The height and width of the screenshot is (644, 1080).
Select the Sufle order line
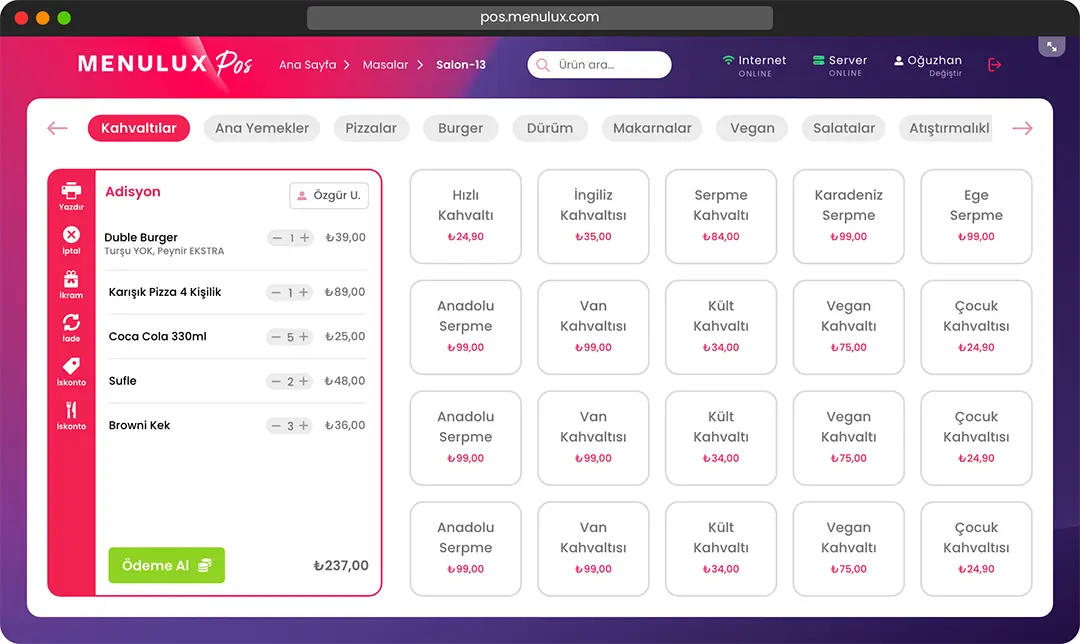[235, 381]
